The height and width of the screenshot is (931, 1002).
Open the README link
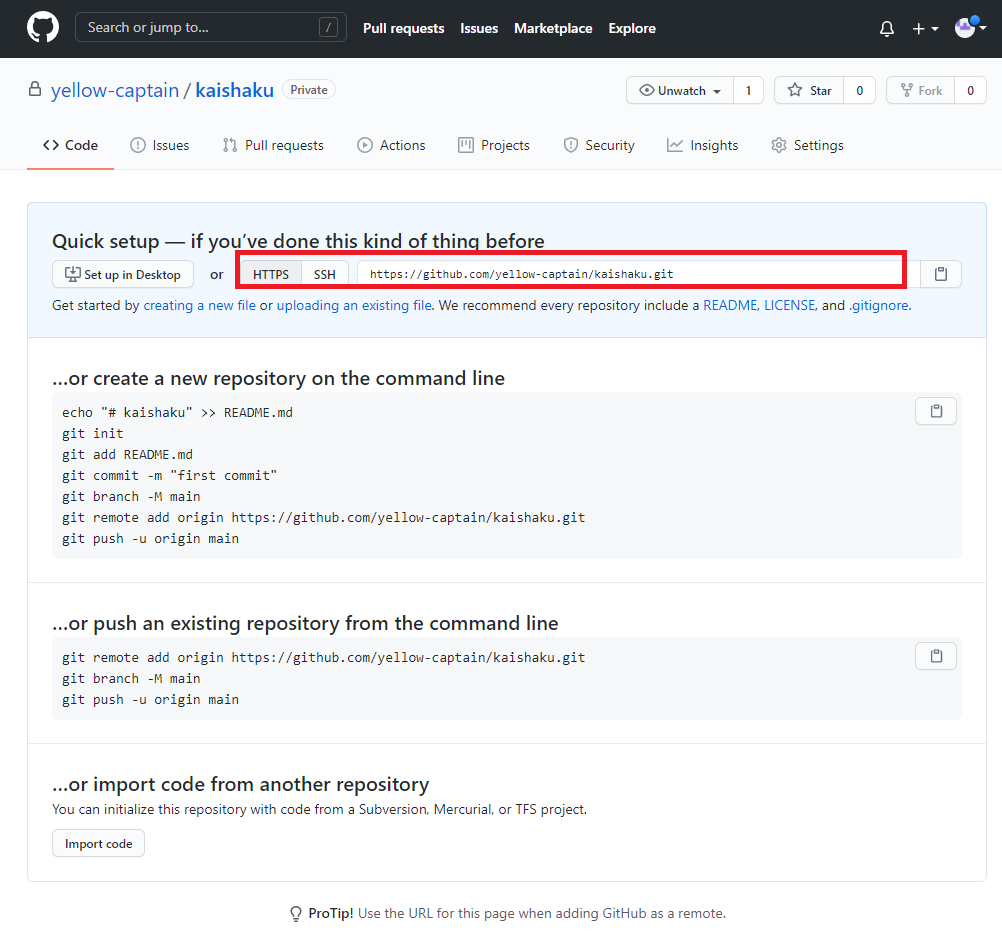coord(730,305)
